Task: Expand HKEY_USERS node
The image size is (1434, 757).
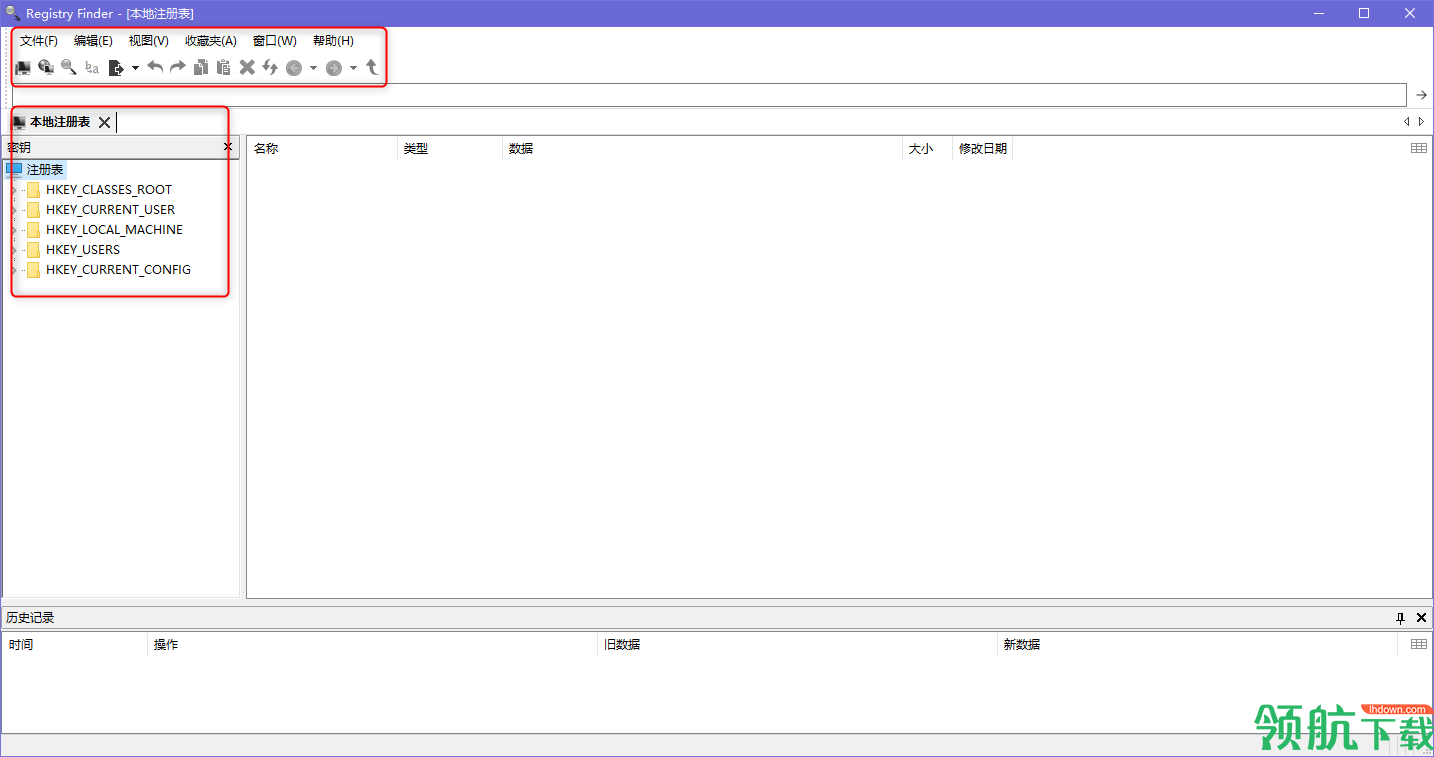Action: [13, 250]
